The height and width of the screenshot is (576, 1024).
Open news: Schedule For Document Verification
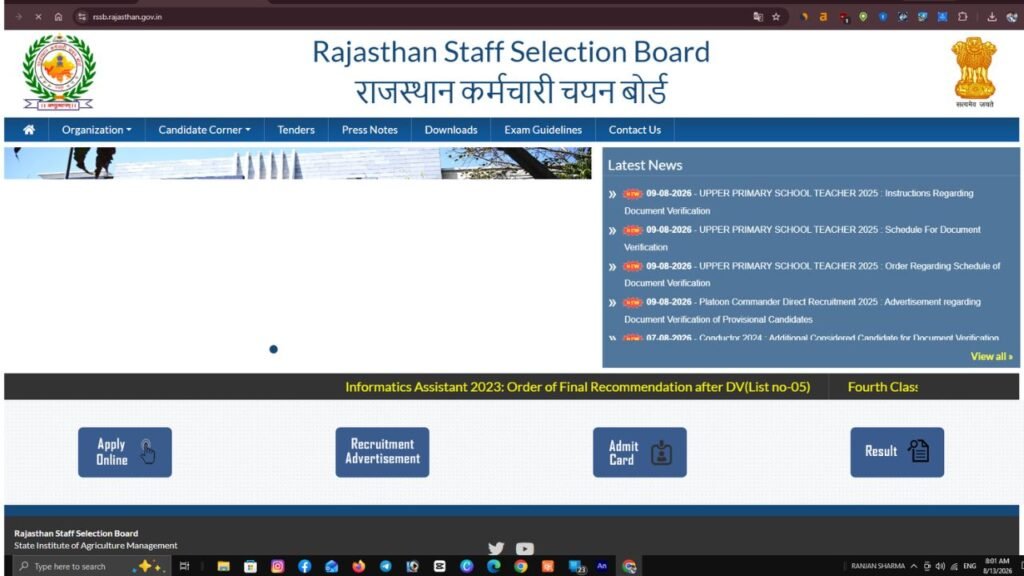[802, 238]
